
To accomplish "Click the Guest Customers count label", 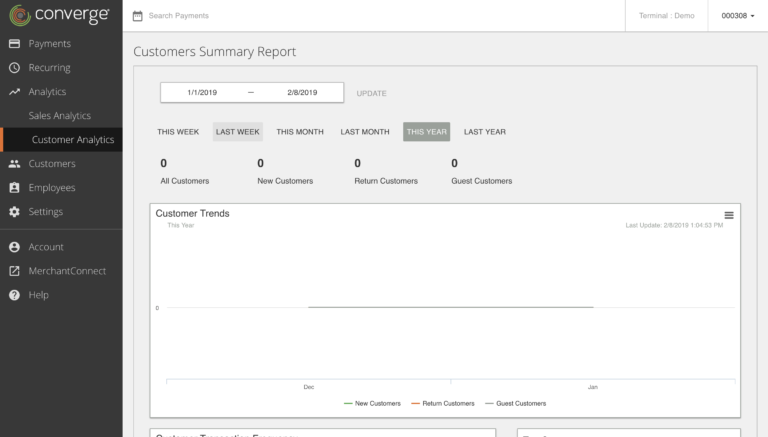I will point(481,181).
